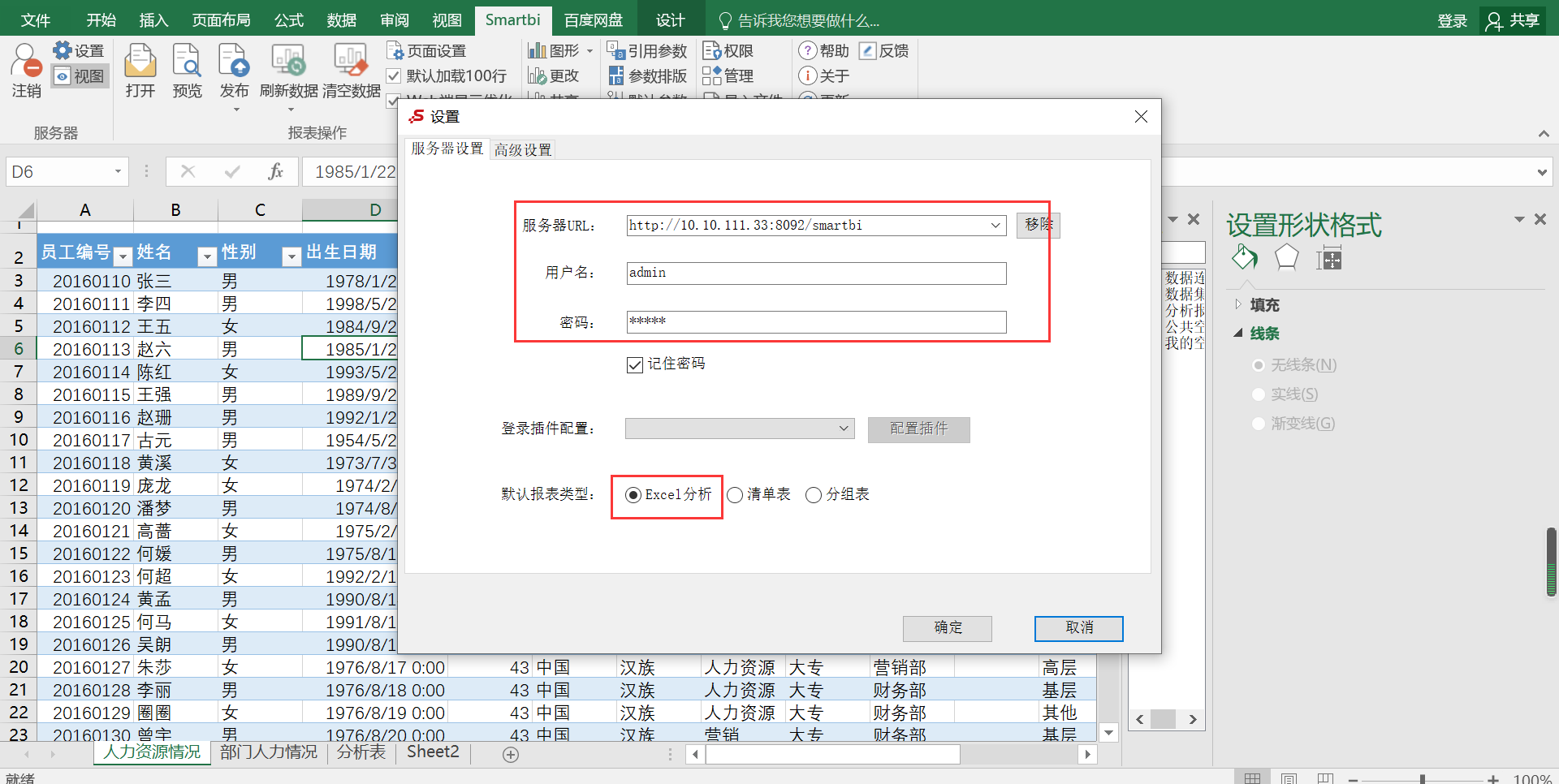Select the 分组表 radio button
The height and width of the screenshot is (784, 1559).
(814, 495)
